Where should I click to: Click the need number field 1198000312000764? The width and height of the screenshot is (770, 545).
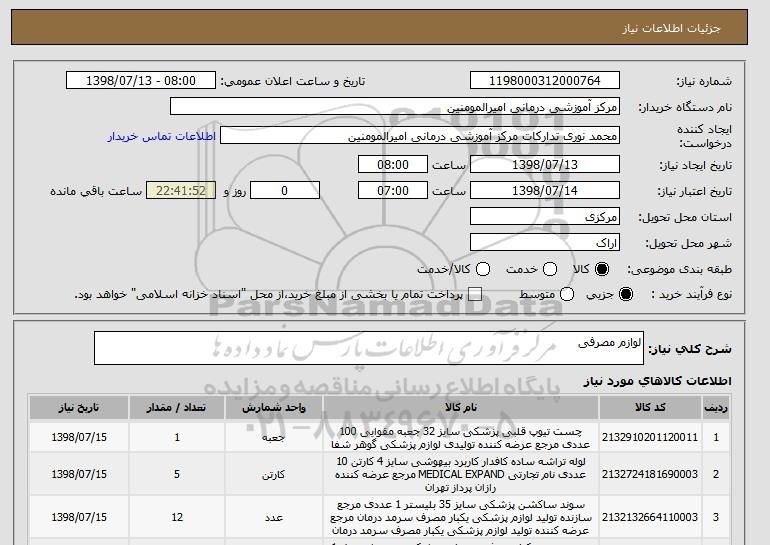tap(545, 81)
